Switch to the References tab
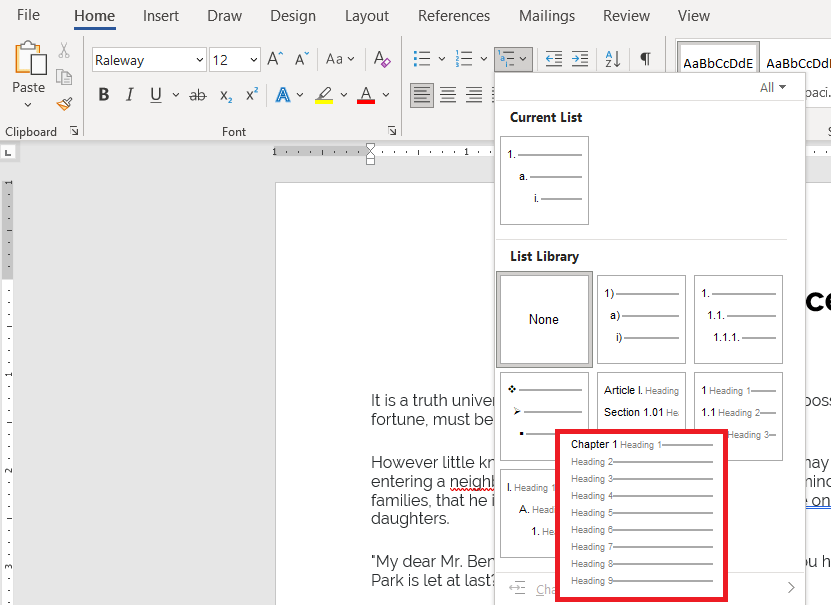Screen dimensions: 831x605 [x=454, y=16]
